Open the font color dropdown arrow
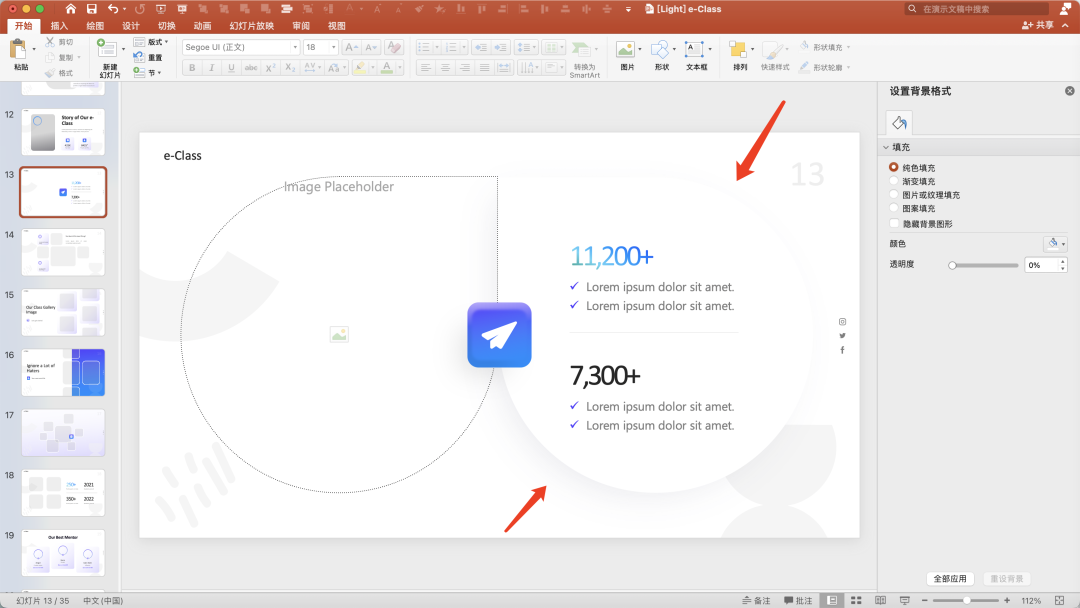Screen dimensions: 1080x608 pos(399,67)
